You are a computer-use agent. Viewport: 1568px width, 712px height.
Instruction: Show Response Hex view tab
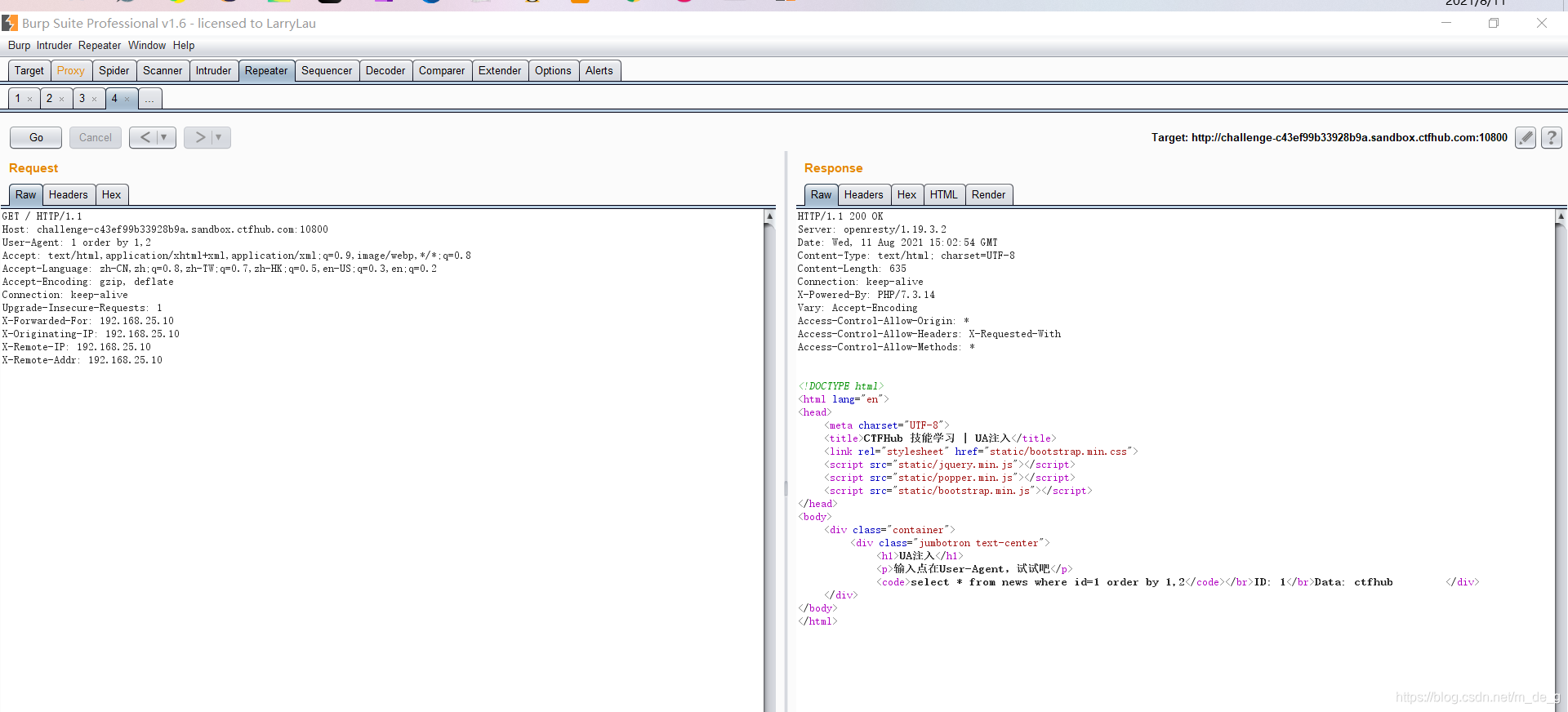click(x=906, y=195)
